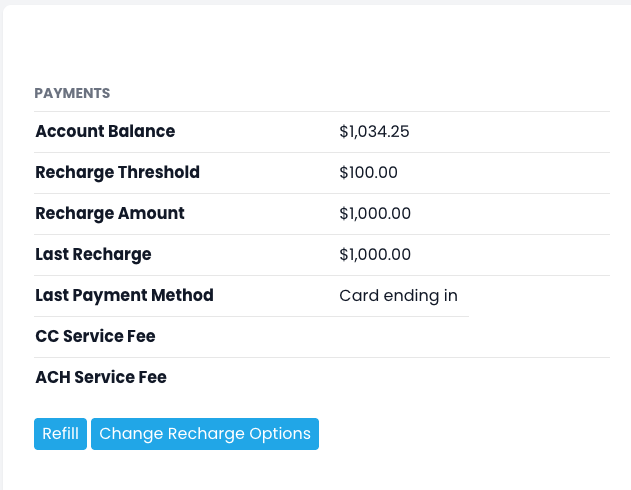Select the Last Recharge label
Image resolution: width=631 pixels, height=490 pixels.
(93, 254)
